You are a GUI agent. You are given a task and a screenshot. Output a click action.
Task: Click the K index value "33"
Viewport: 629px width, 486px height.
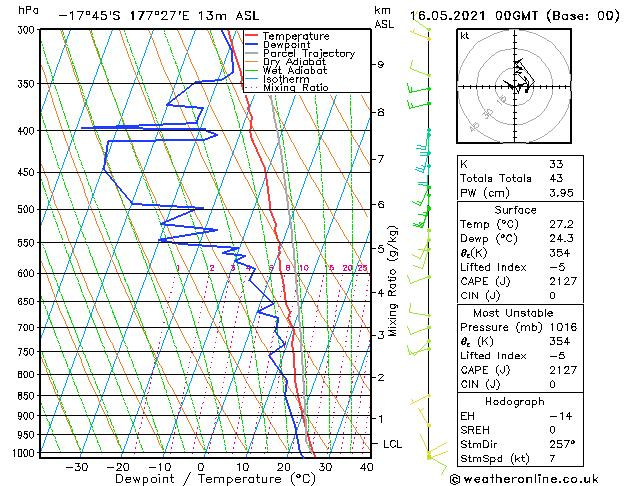point(556,164)
